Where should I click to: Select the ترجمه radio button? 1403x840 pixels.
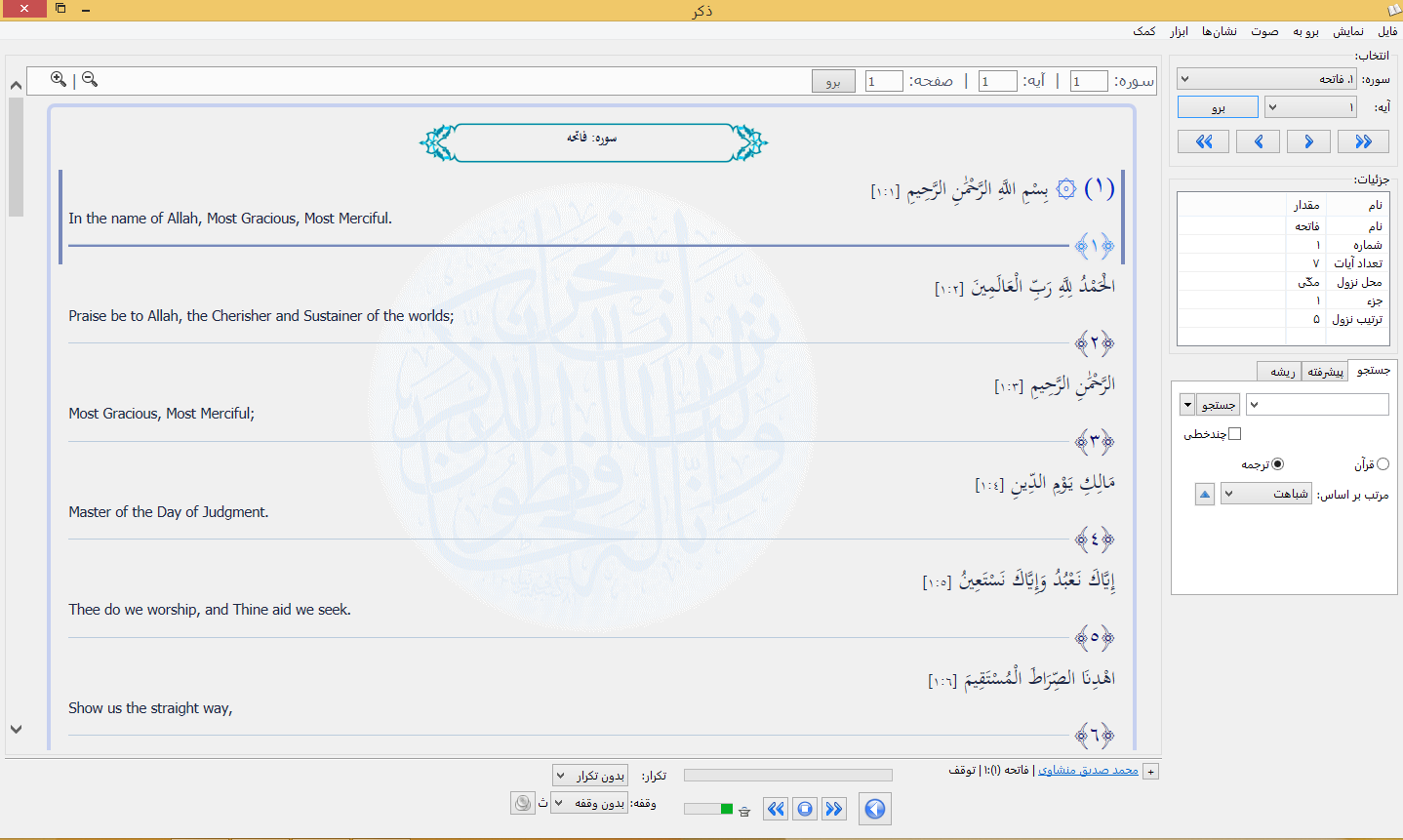1278,464
